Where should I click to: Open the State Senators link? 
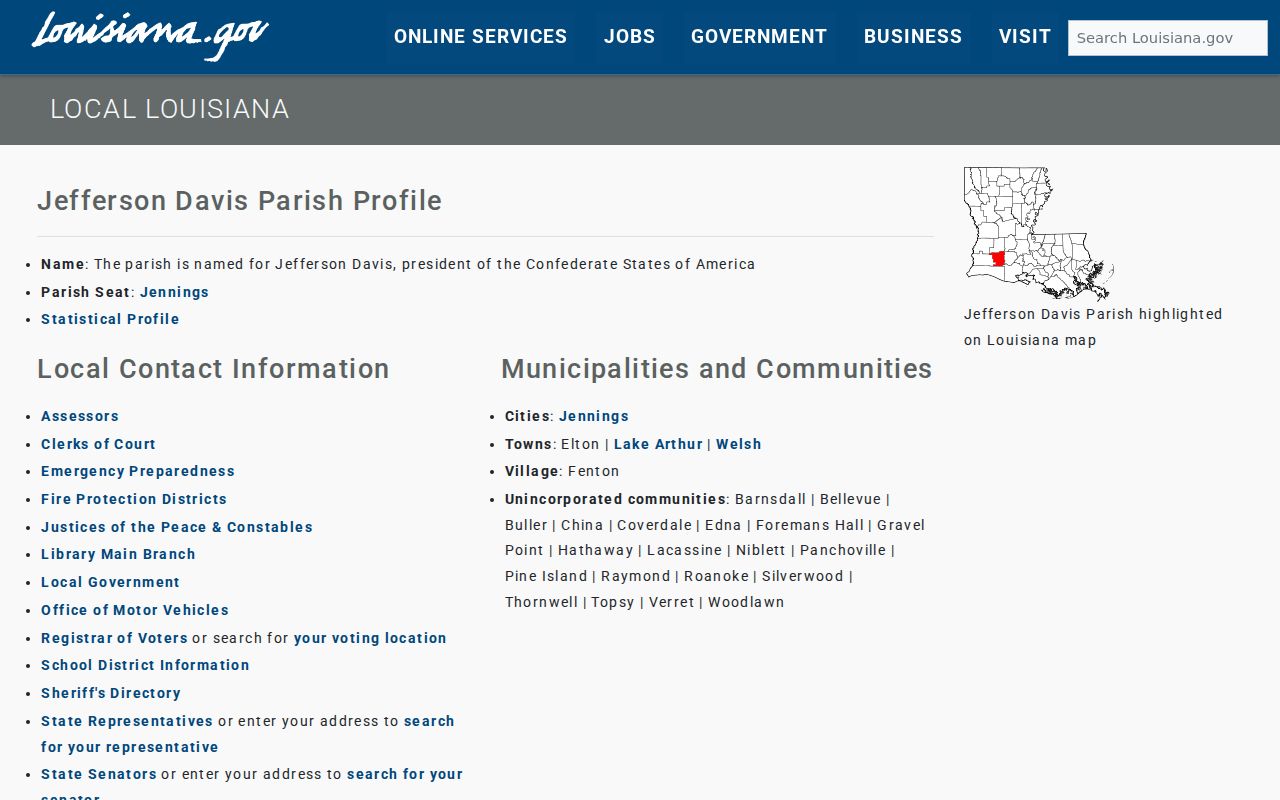(x=99, y=774)
